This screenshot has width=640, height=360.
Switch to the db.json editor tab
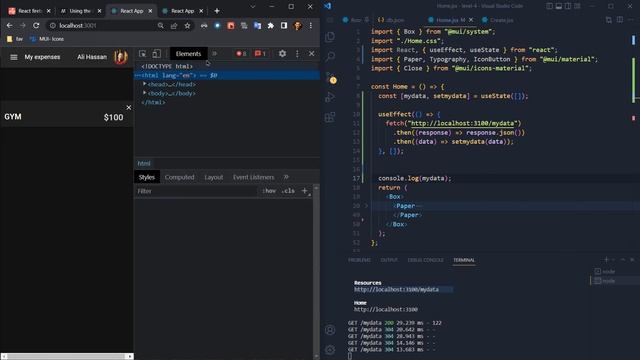tap(391, 20)
